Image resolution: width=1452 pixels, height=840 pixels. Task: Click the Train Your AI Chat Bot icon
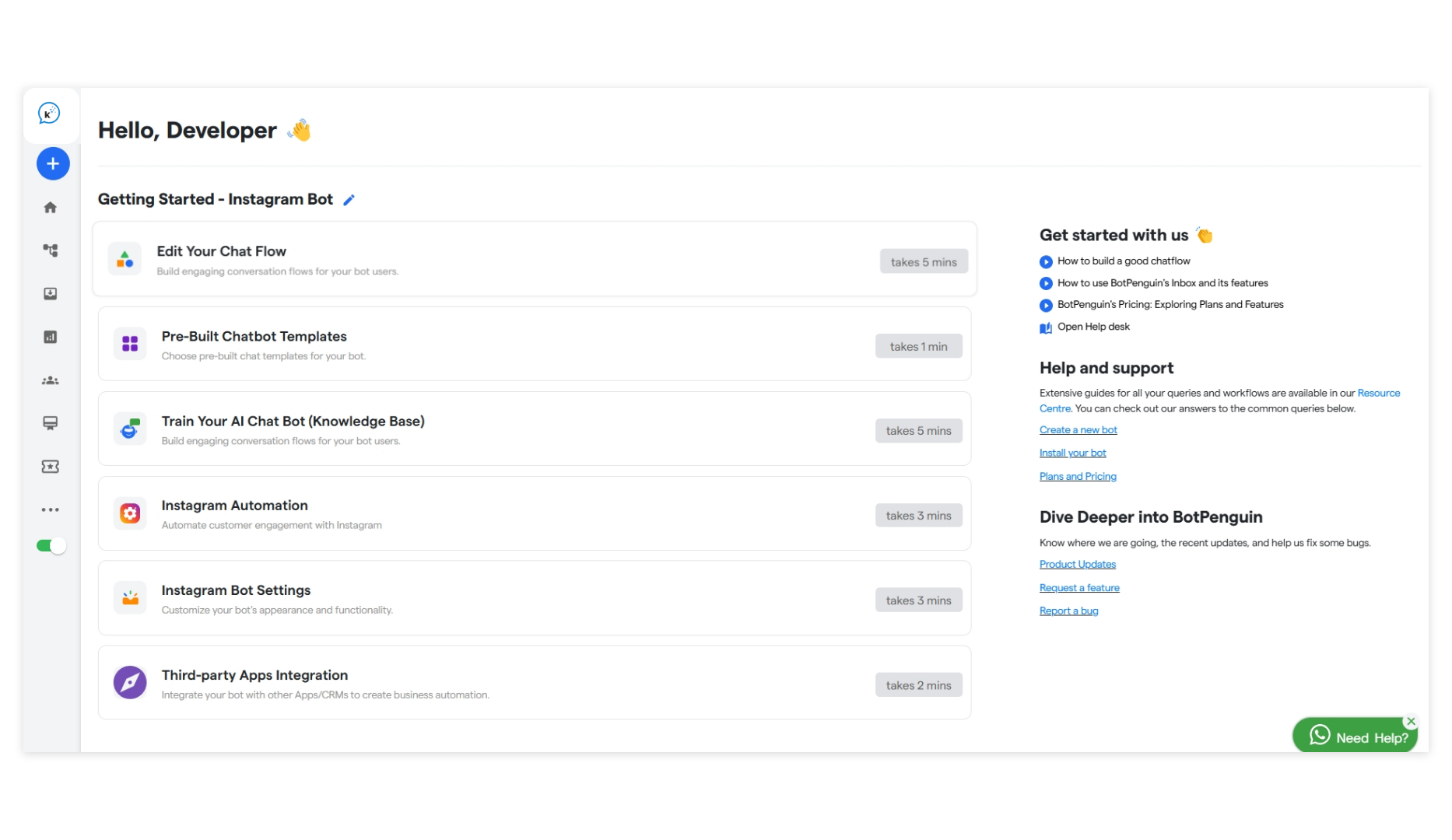point(130,428)
